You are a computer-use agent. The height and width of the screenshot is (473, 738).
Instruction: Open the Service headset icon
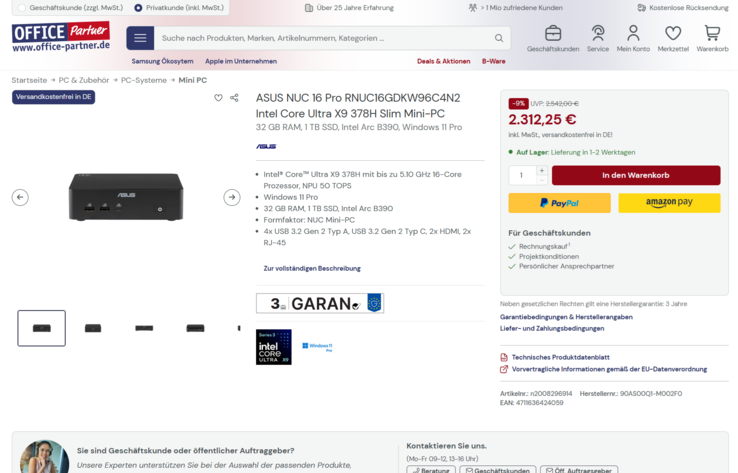point(598,33)
